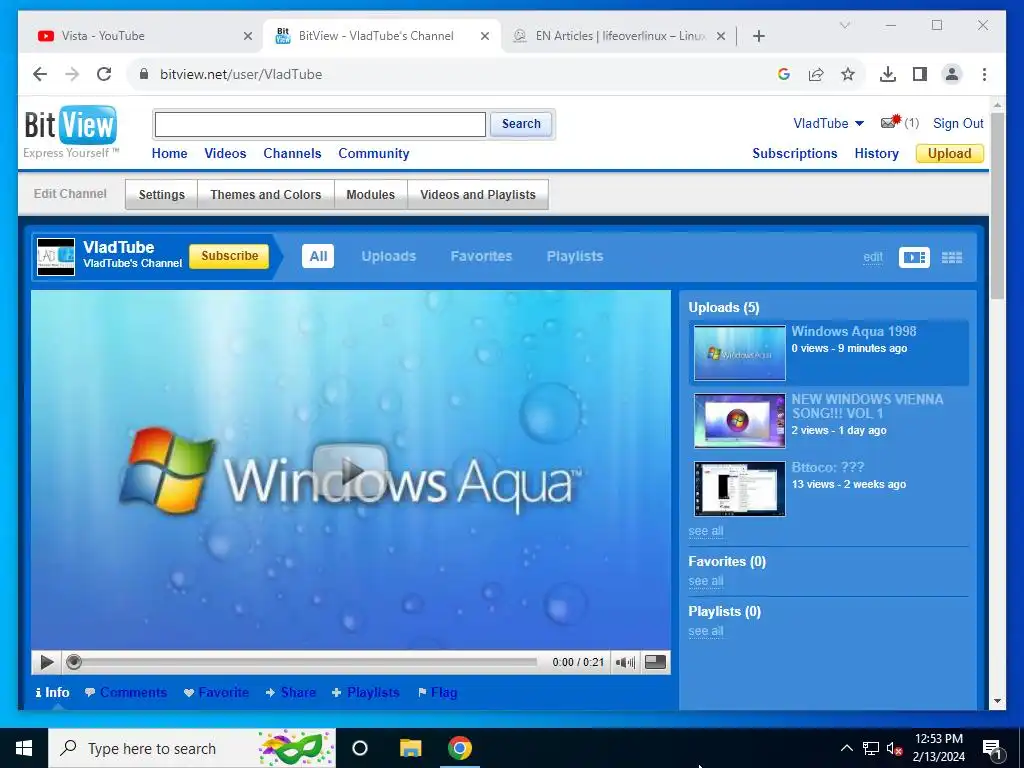Close the Vista - YouTube tab

pos(248,36)
